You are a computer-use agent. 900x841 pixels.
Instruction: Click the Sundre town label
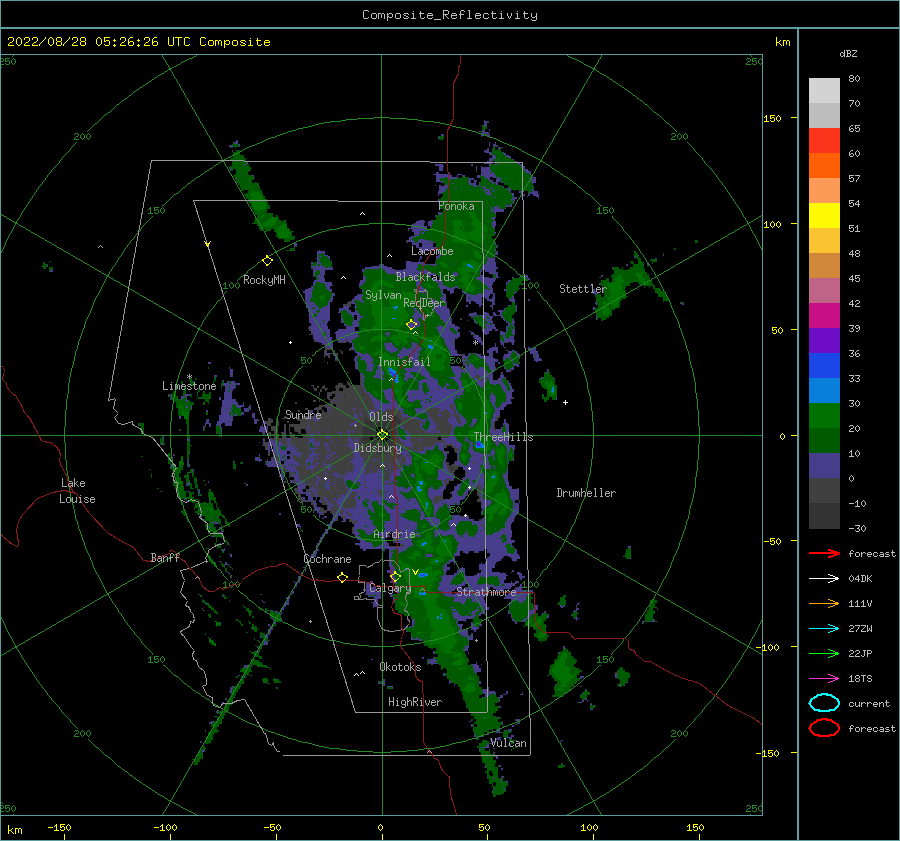coord(303,414)
